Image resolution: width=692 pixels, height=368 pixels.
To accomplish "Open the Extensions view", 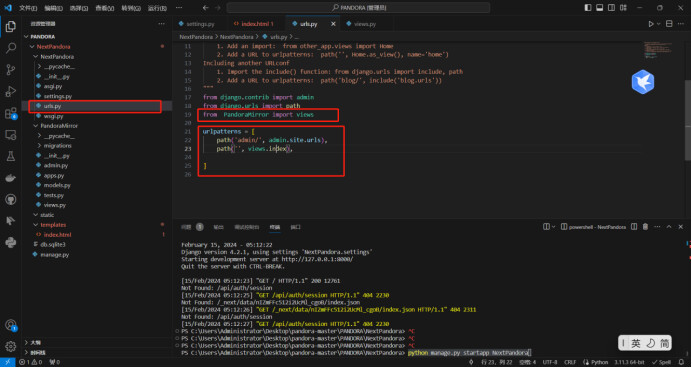I will 11,113.
